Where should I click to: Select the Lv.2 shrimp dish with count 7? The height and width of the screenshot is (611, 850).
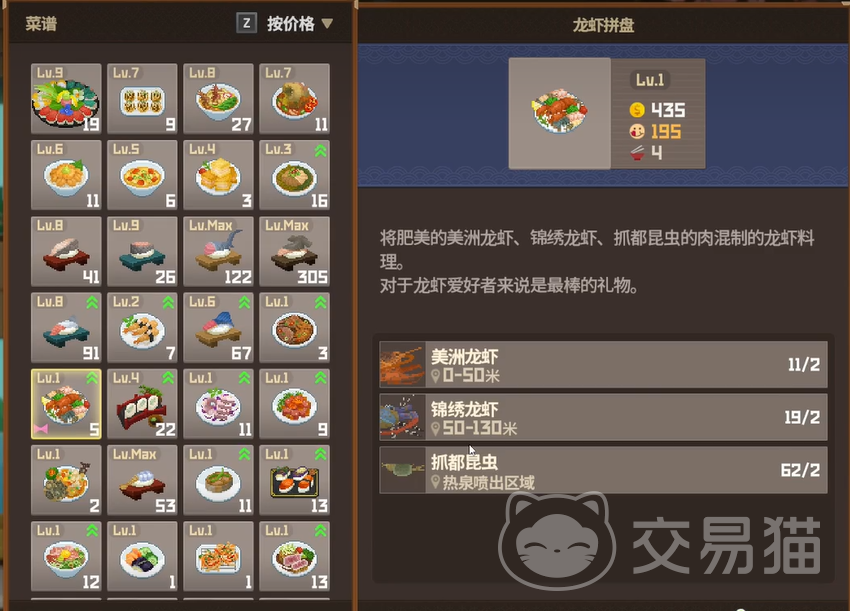point(143,327)
